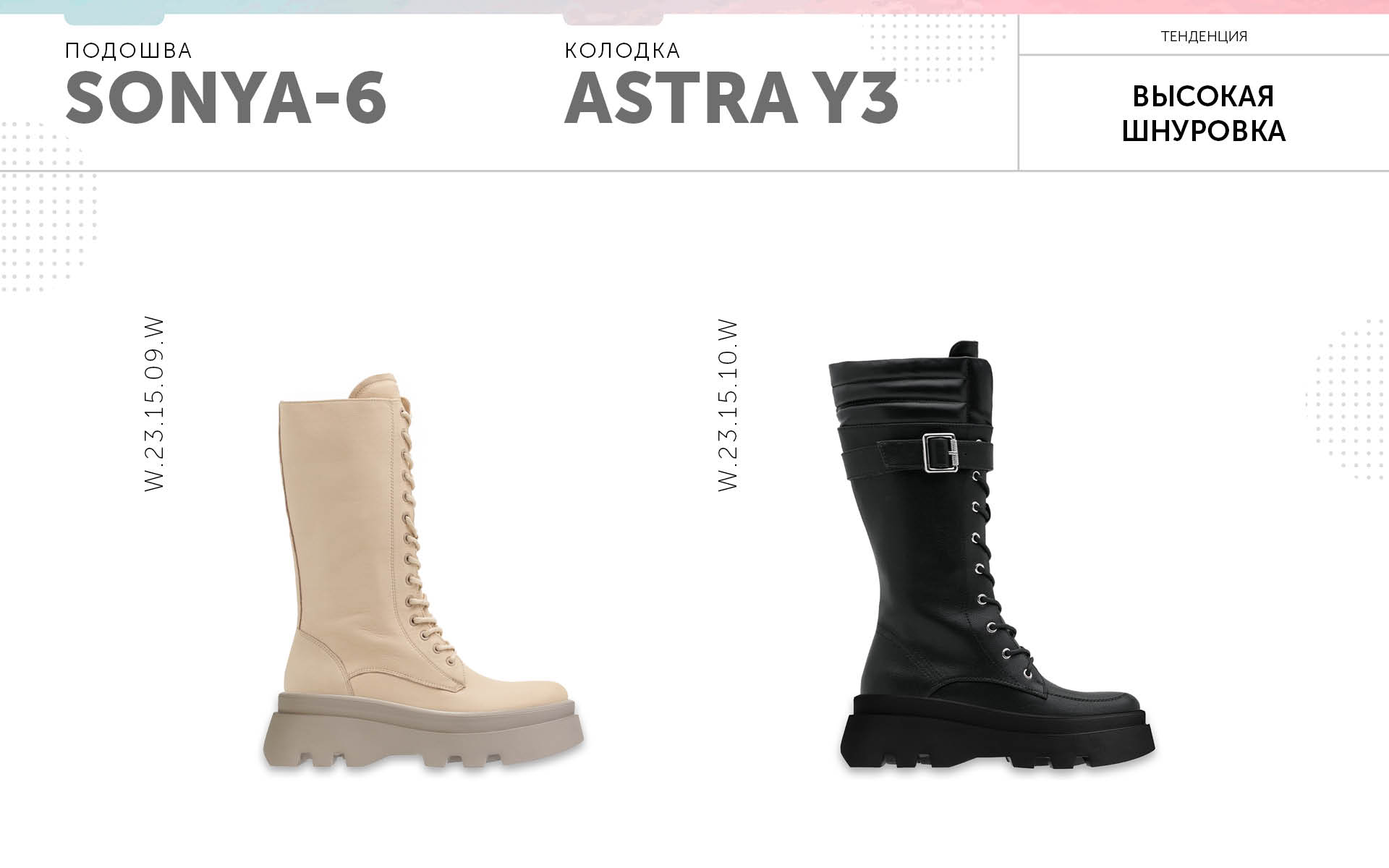Select the SONYA-6 sole title
This screenshot has height=868, width=1389.
pos(226,98)
